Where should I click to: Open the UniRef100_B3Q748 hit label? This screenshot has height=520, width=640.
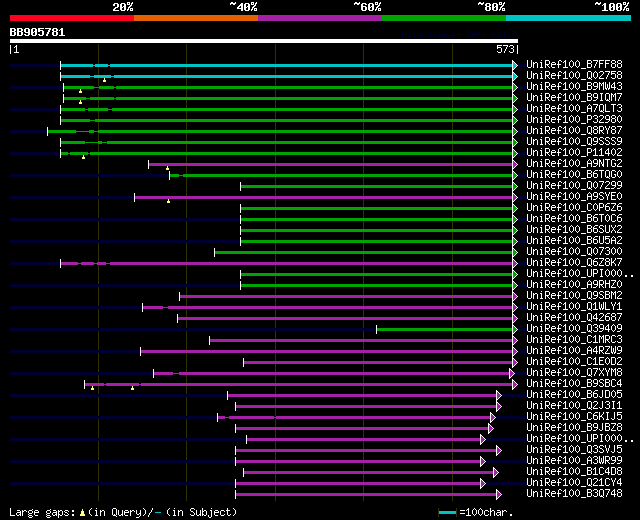click(574, 493)
